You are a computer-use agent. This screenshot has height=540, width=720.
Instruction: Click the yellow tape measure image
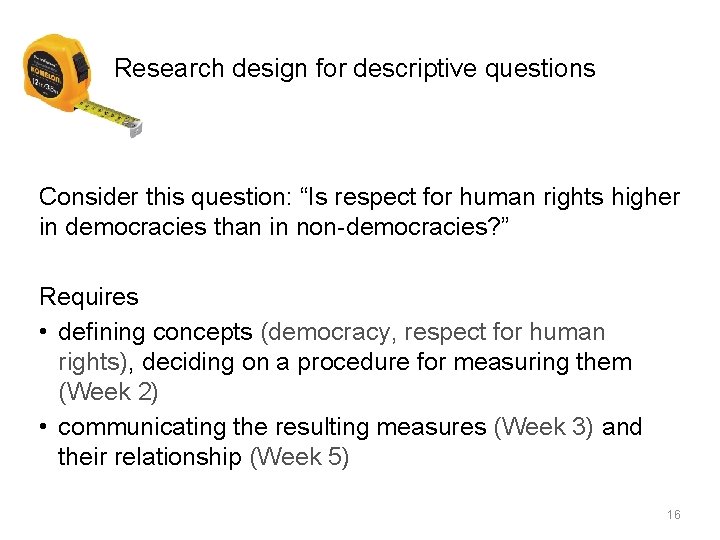tap(82, 85)
